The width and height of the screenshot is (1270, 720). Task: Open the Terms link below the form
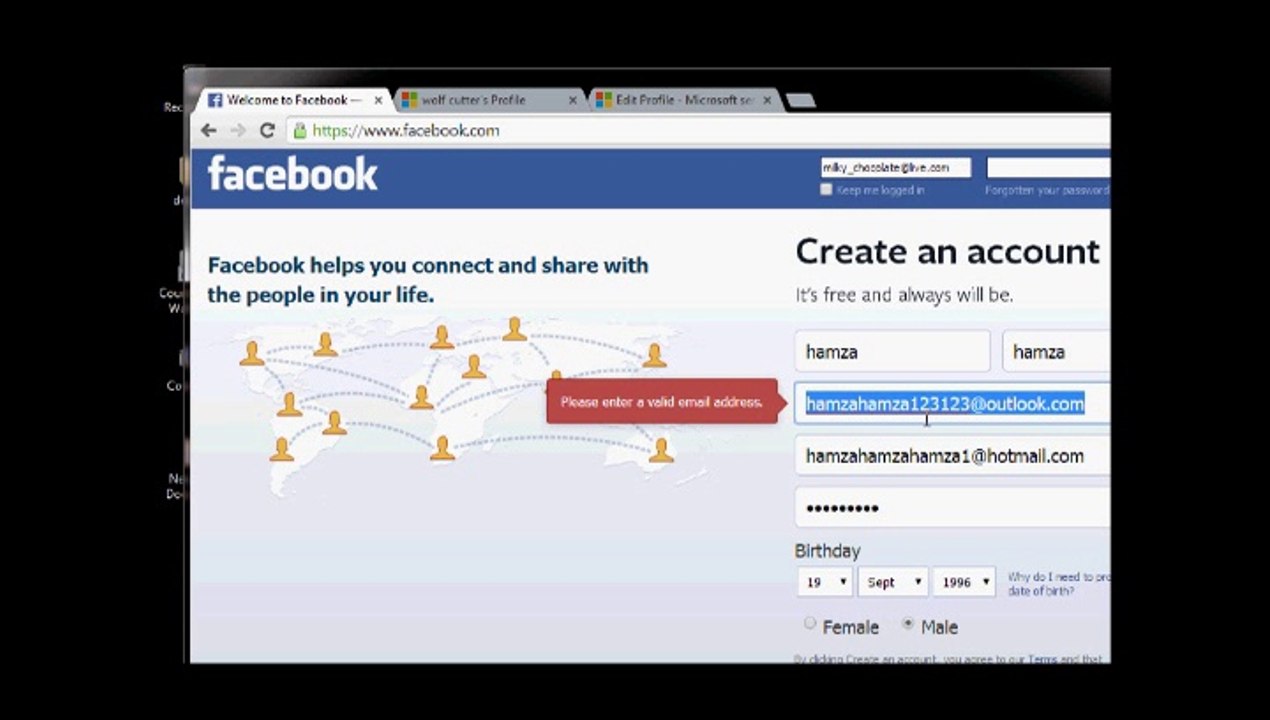click(x=1042, y=659)
